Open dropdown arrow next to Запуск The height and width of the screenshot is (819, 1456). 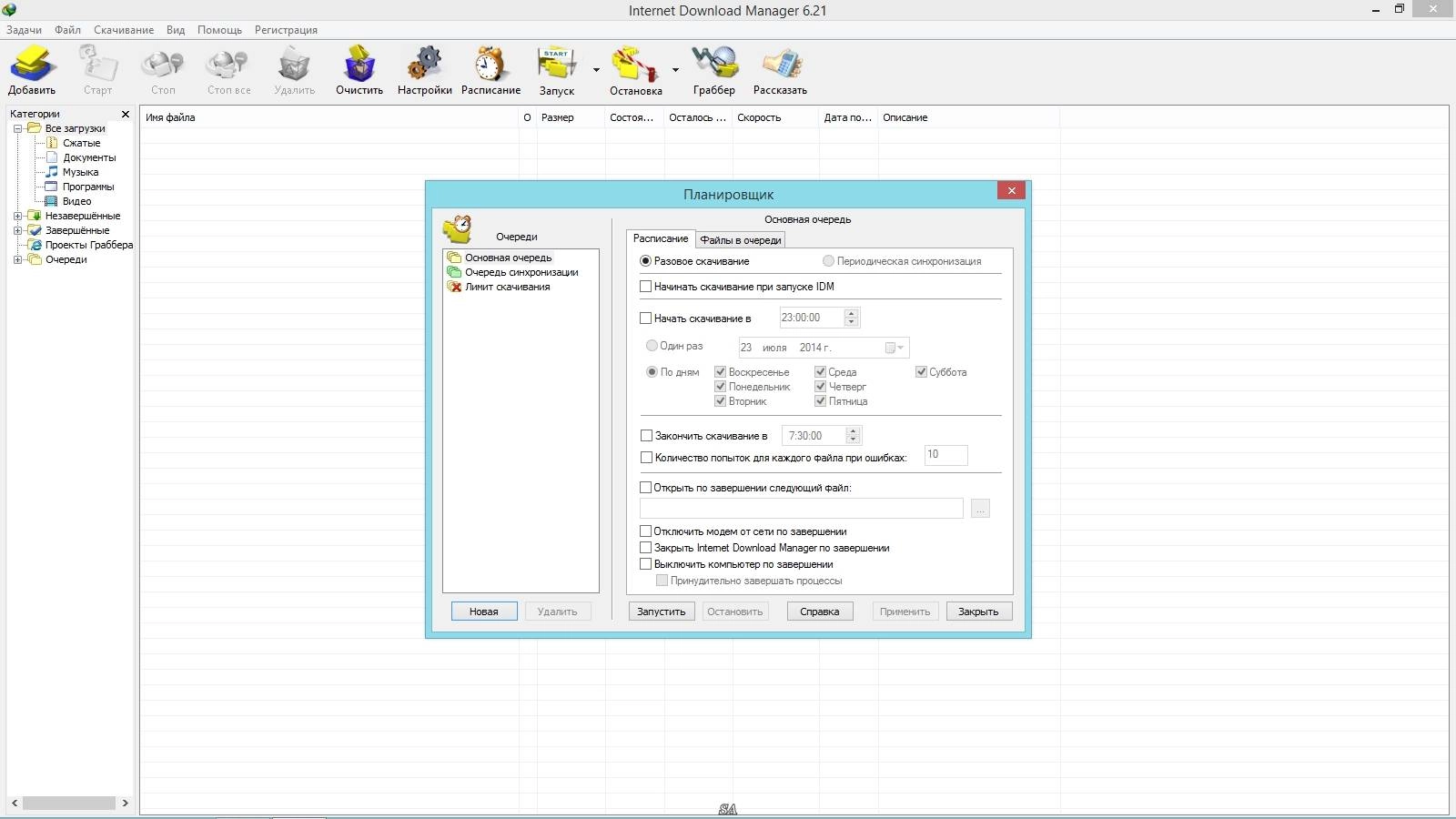(x=596, y=70)
